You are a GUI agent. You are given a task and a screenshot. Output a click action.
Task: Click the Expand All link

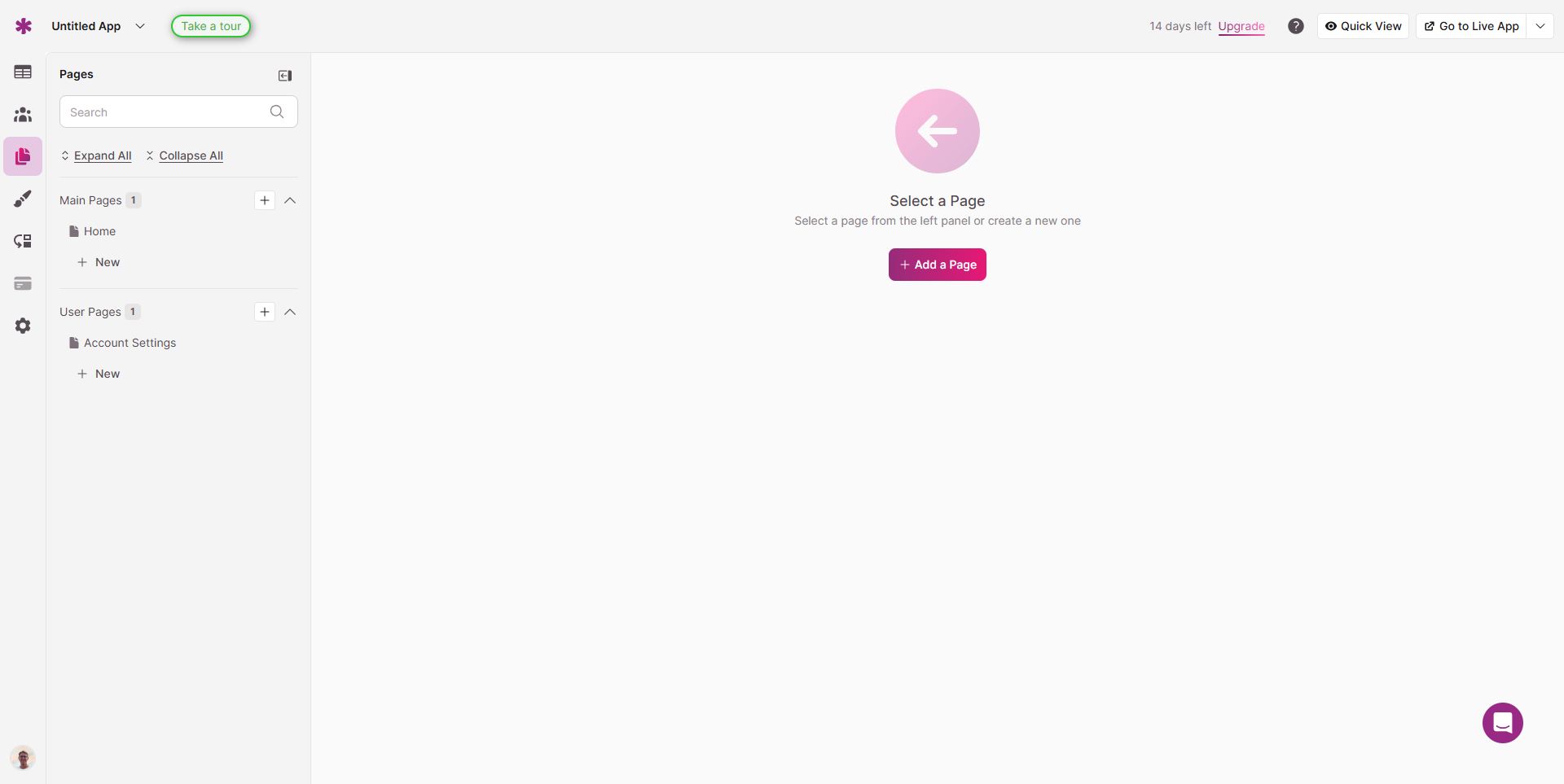tap(102, 155)
